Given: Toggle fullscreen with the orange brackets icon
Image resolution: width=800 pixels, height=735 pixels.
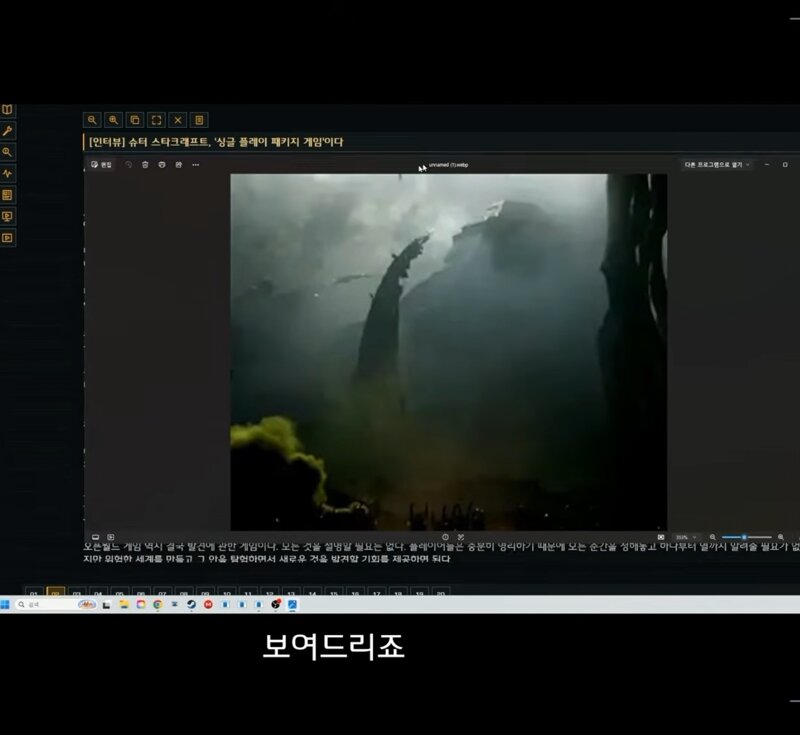Looking at the screenshot, I should pyautogui.click(x=157, y=120).
